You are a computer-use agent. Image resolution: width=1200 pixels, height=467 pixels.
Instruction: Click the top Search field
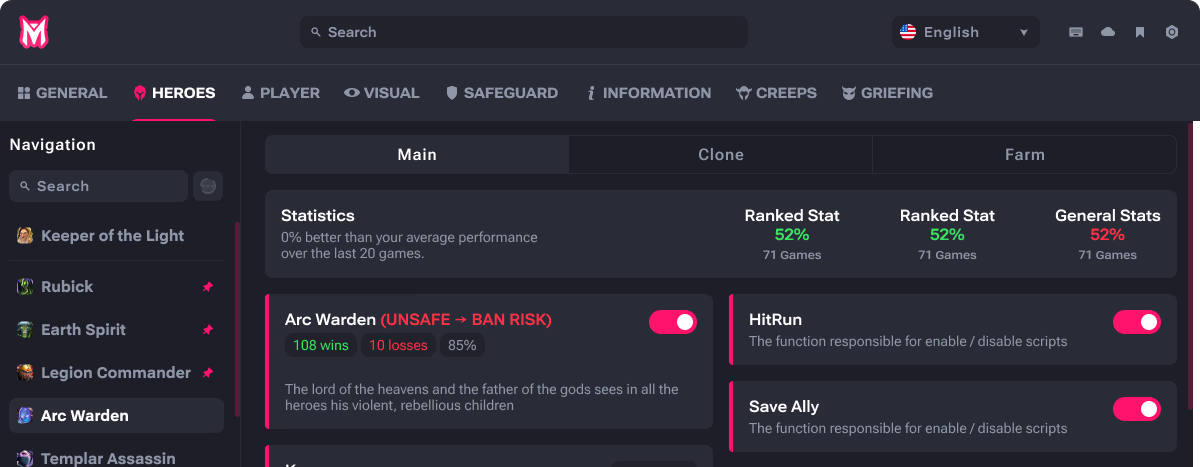tap(524, 32)
